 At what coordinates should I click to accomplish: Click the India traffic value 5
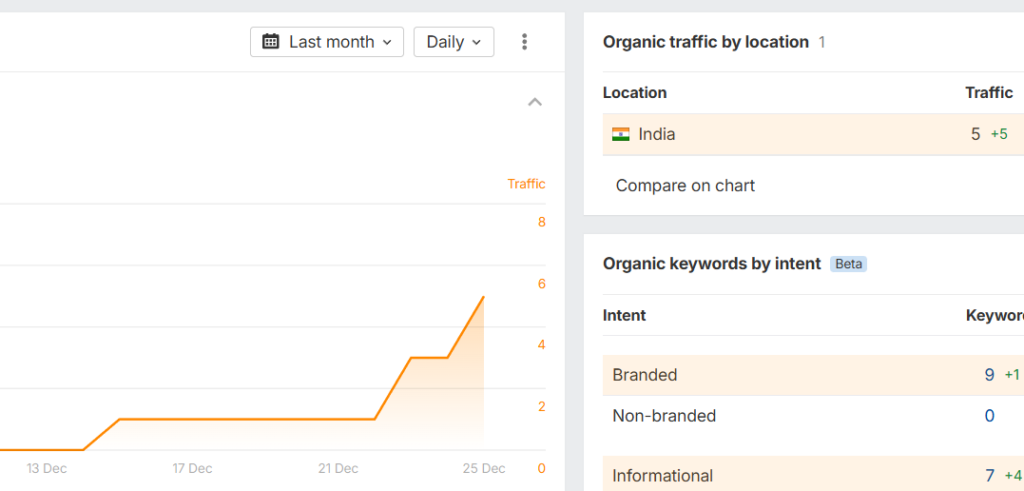(x=976, y=134)
